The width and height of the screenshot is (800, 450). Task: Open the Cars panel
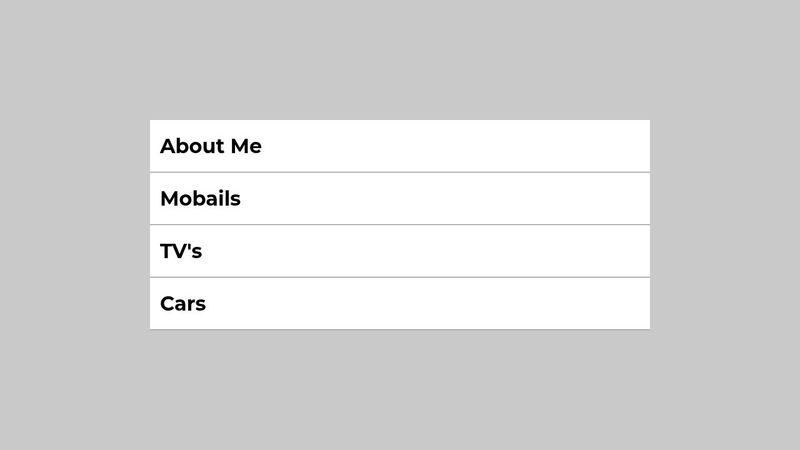point(400,304)
